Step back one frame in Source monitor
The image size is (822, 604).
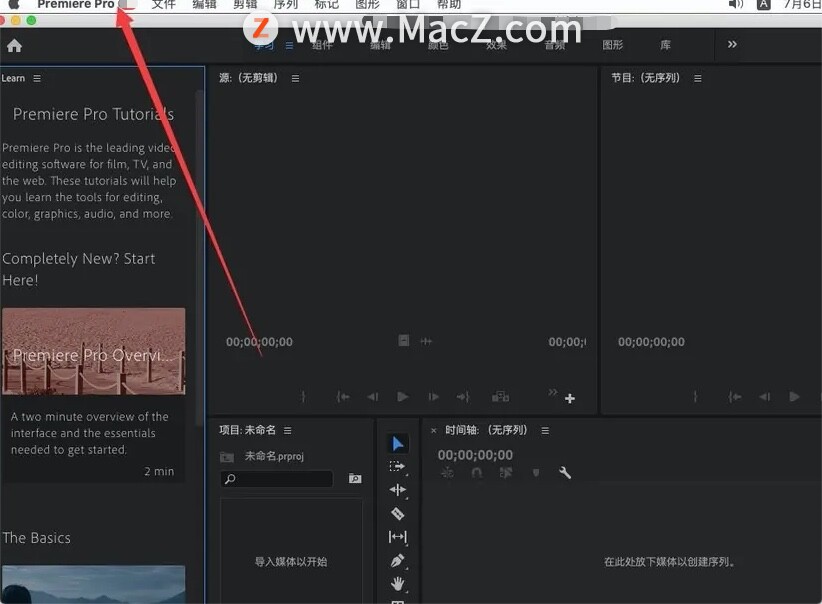click(x=373, y=396)
